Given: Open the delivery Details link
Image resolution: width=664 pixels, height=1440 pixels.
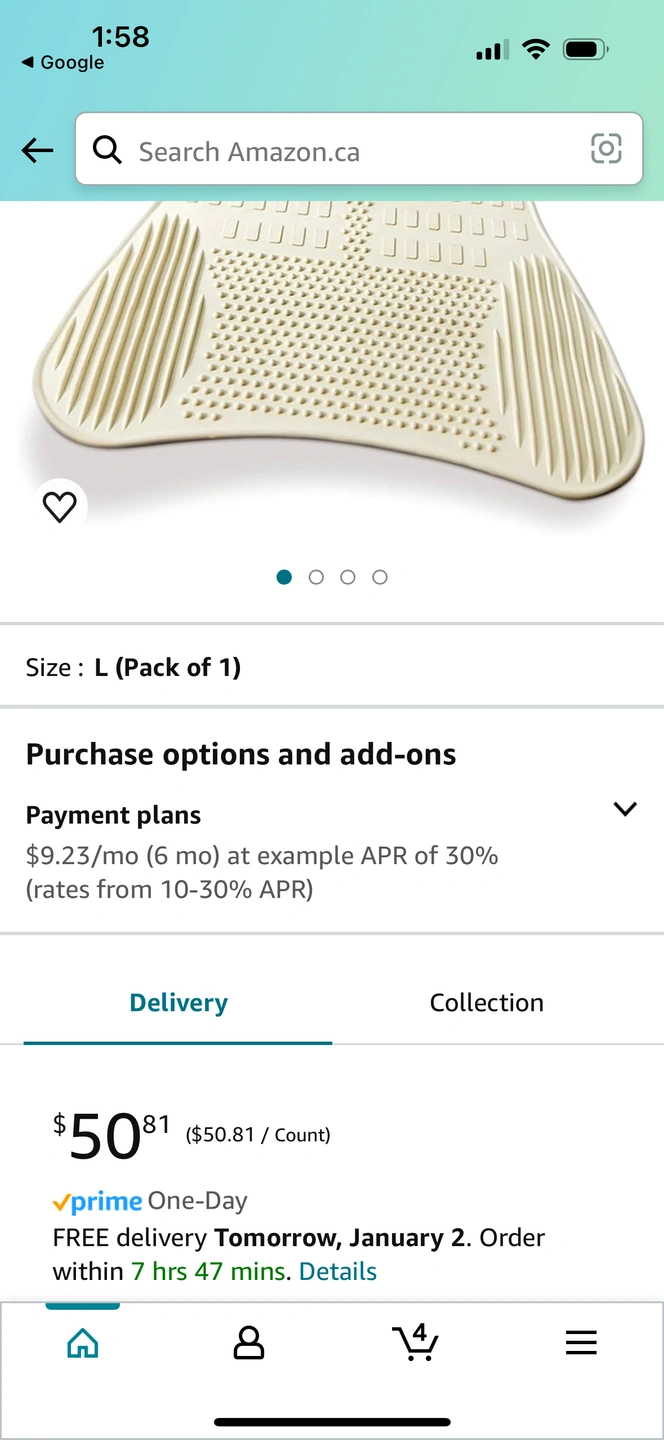Looking at the screenshot, I should [338, 1271].
